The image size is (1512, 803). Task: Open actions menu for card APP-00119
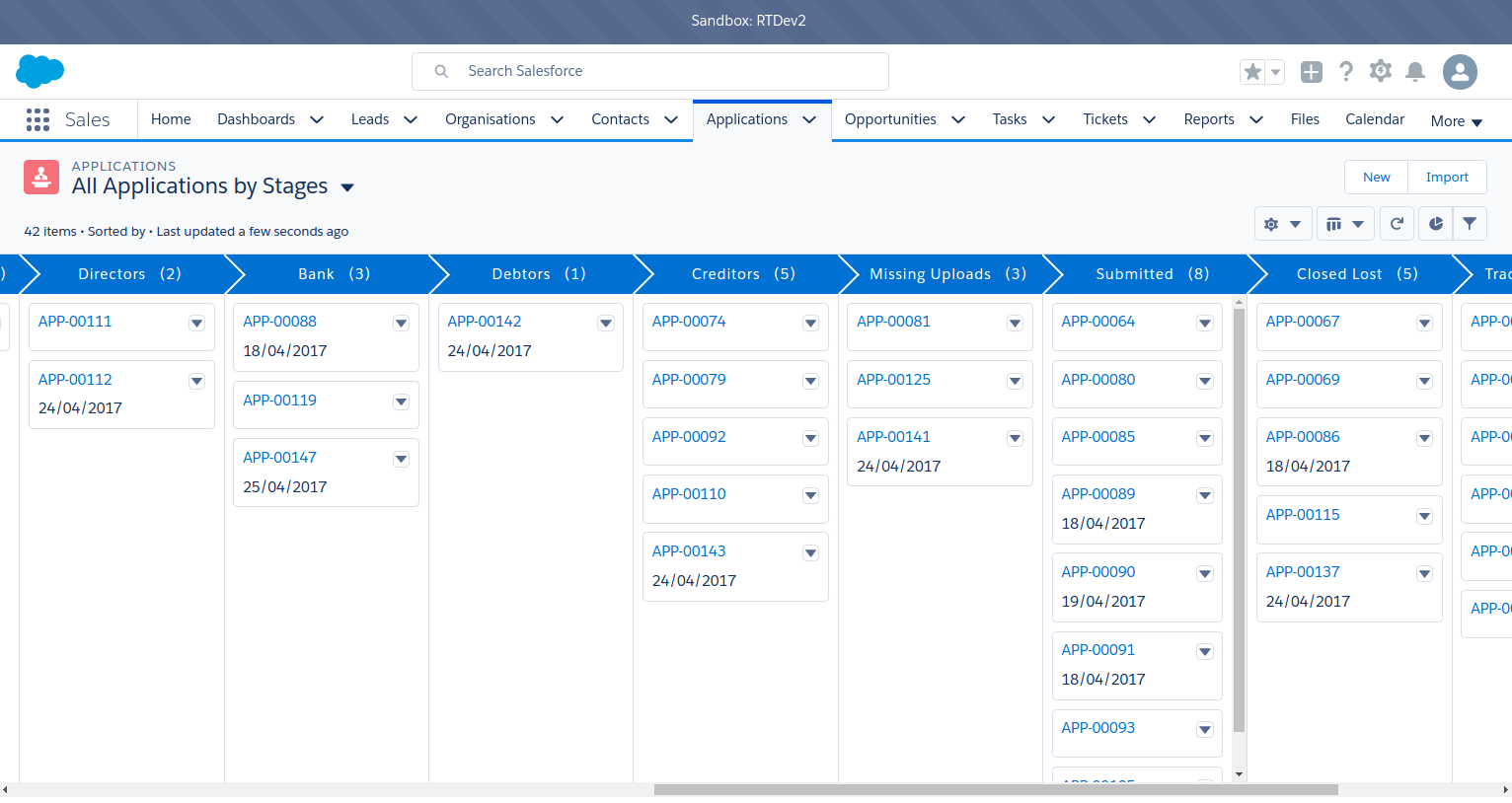coord(401,401)
